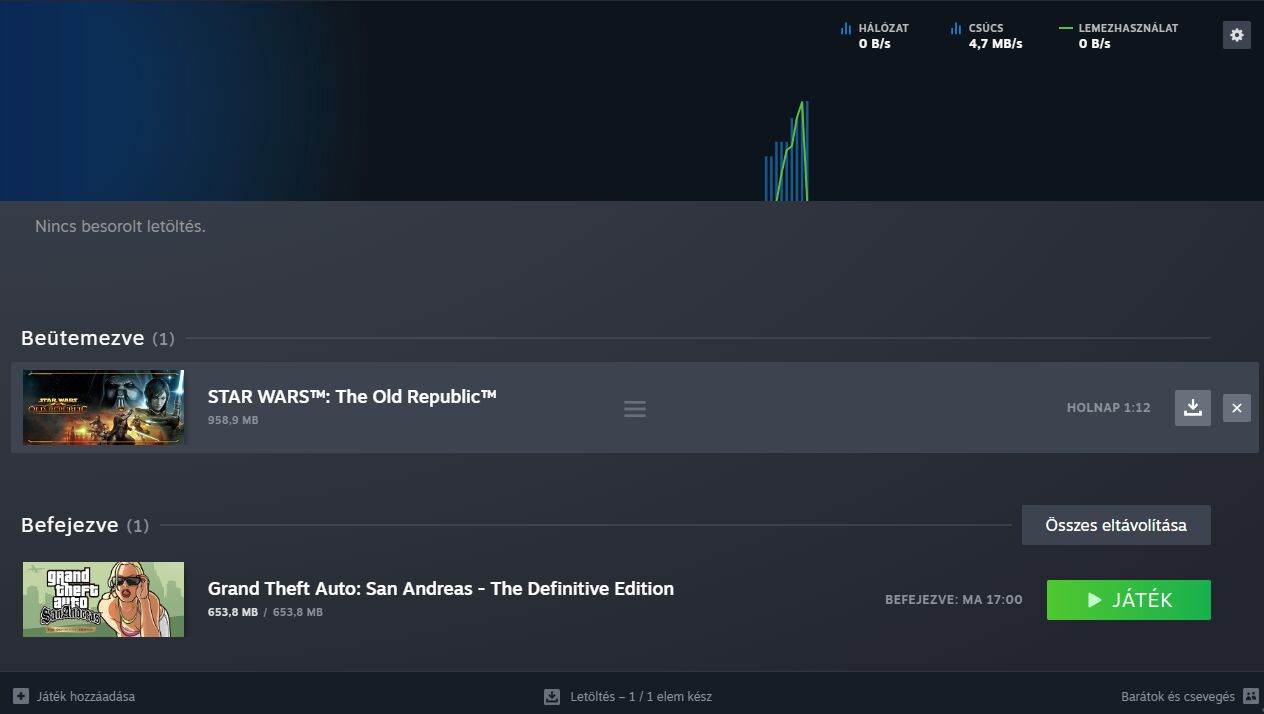Start the Star Wars download now
1264x714 pixels.
[x=1193, y=408]
